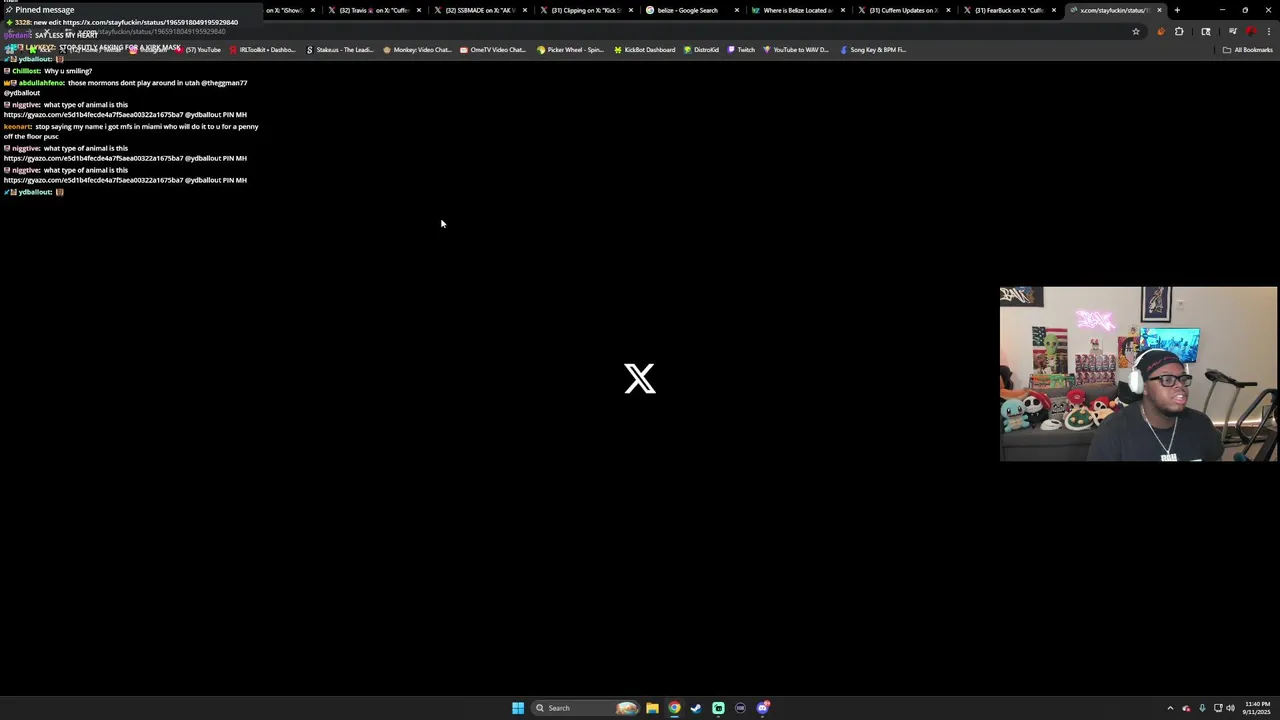The image size is (1280, 720).
Task: Open the OBS taskbar icon
Action: 740,708
